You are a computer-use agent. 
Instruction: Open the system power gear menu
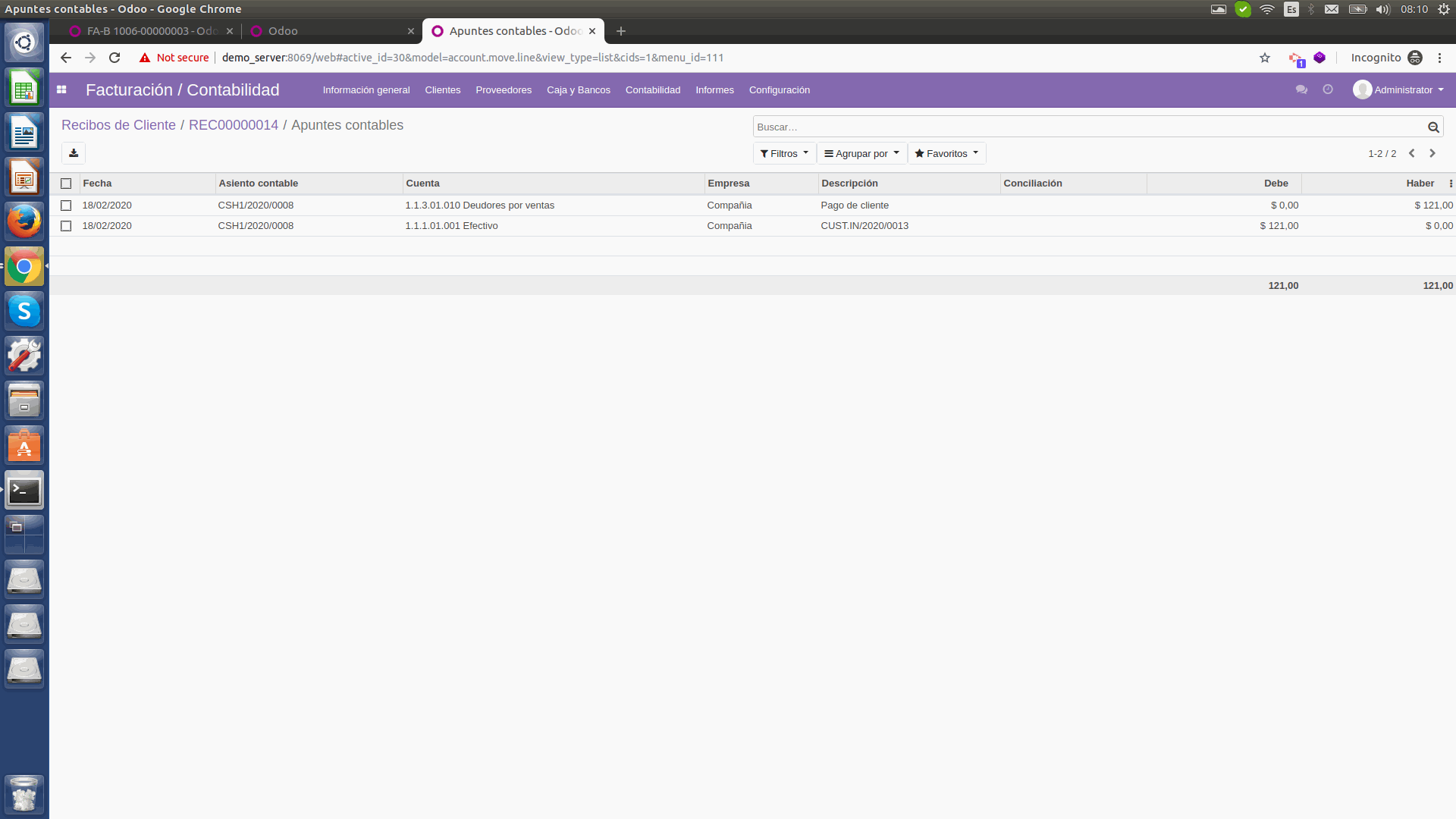[x=1444, y=9]
